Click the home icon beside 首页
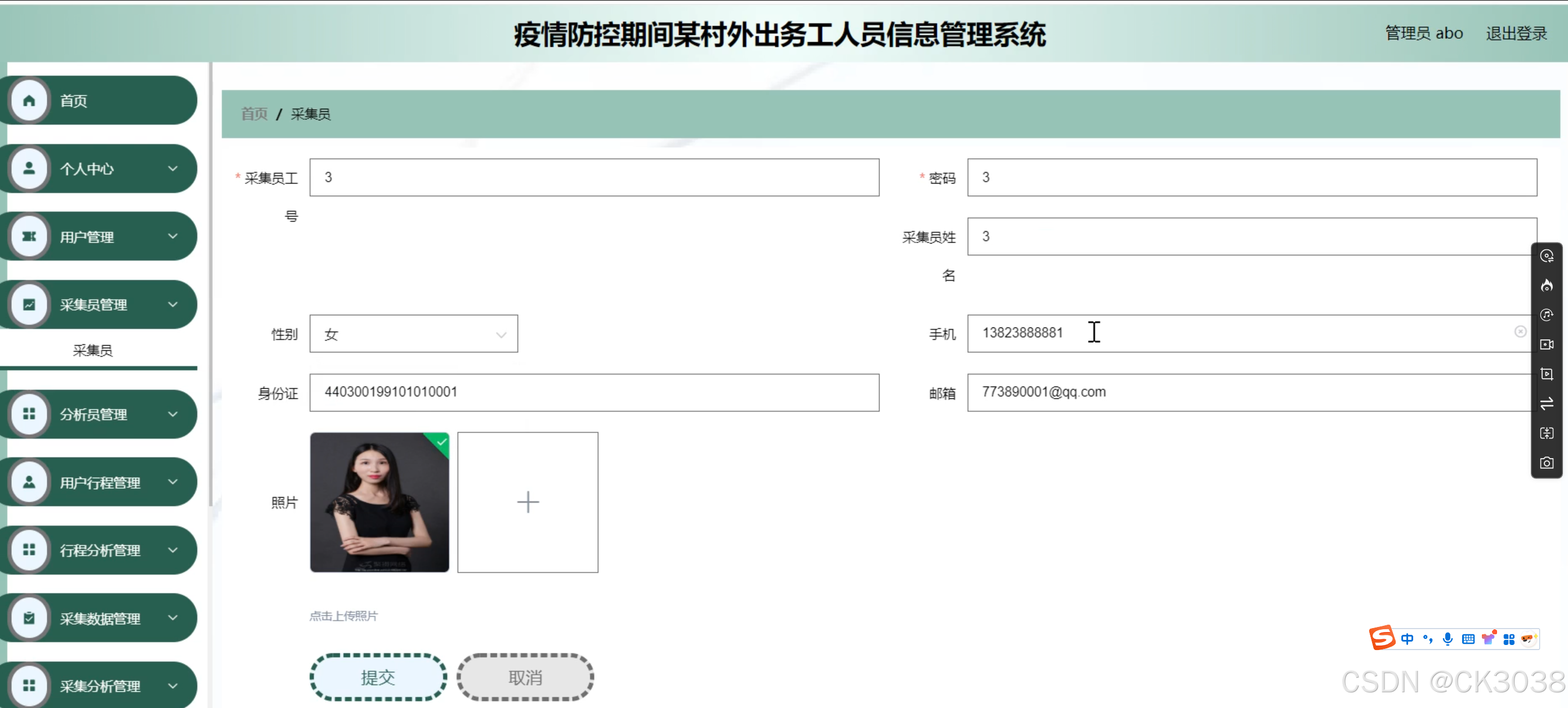 tap(29, 101)
